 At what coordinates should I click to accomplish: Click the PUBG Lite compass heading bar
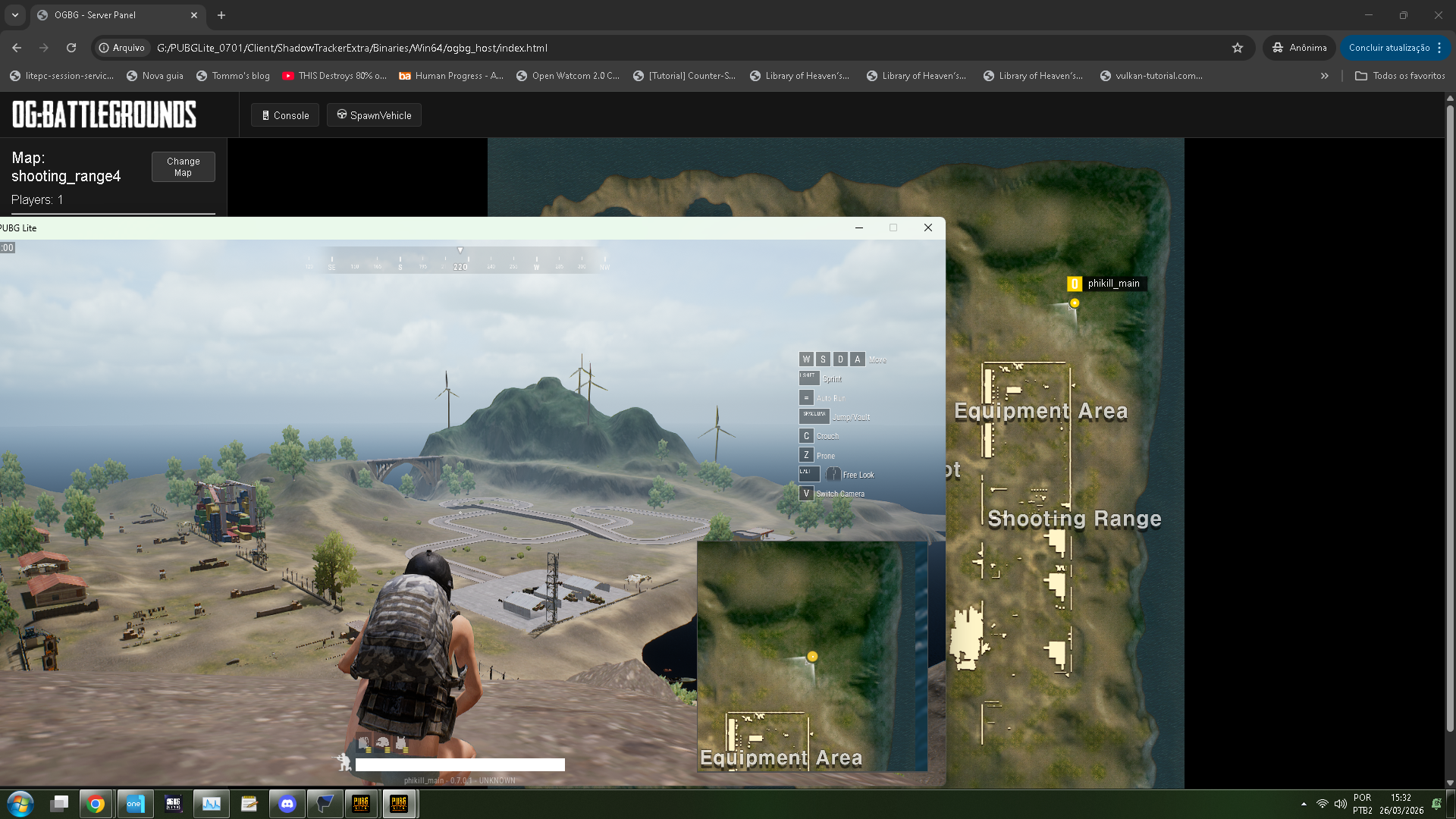point(460,259)
